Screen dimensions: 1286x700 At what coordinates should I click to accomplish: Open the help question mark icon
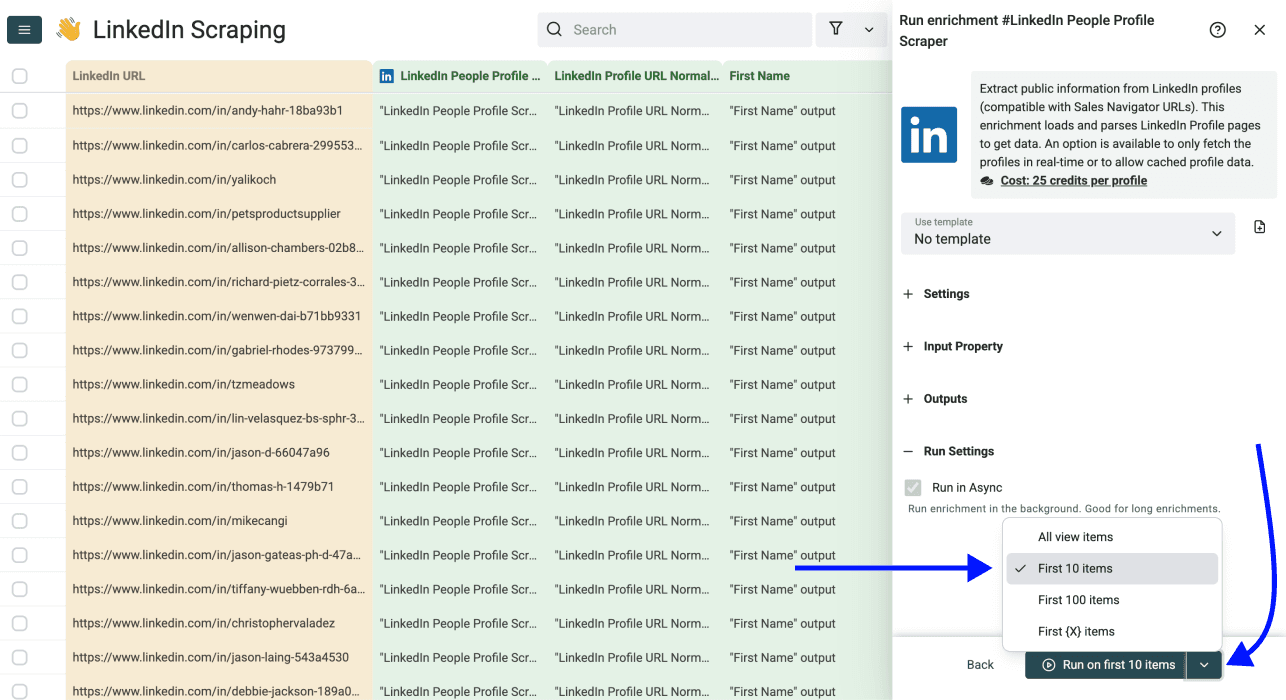[1217, 30]
